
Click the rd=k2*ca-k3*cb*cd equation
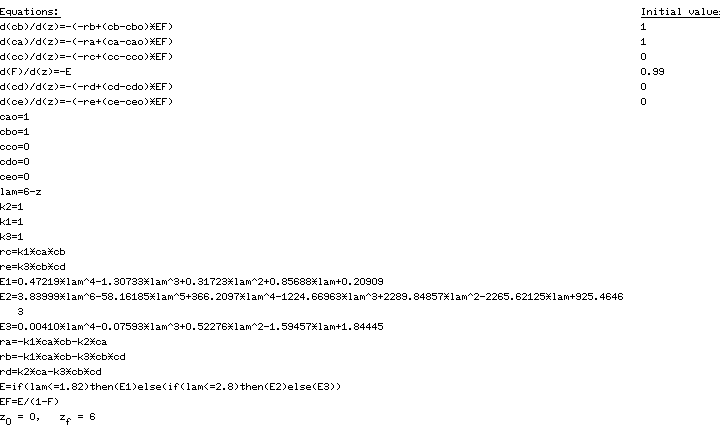point(50,371)
